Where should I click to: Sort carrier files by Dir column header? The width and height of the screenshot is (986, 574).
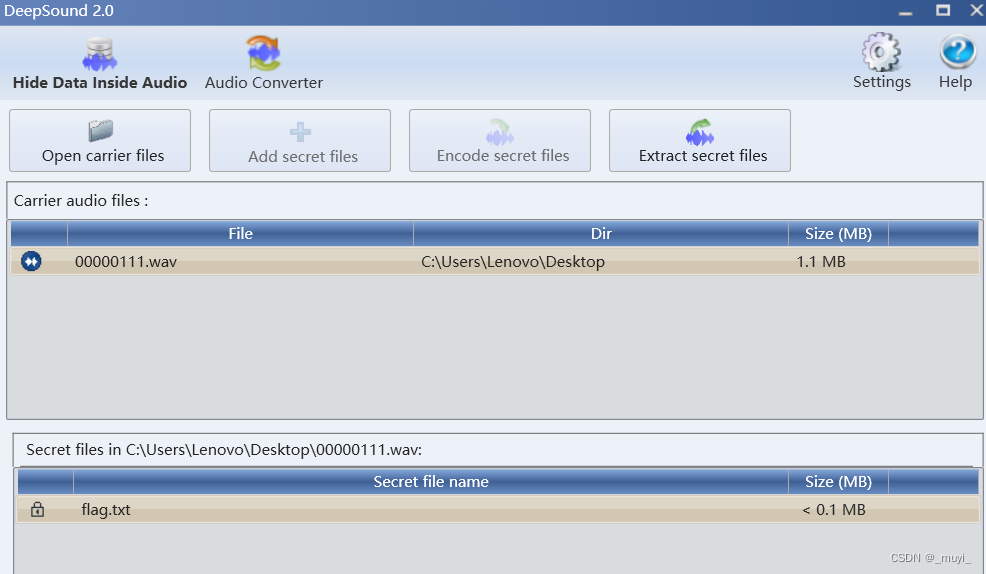click(601, 234)
